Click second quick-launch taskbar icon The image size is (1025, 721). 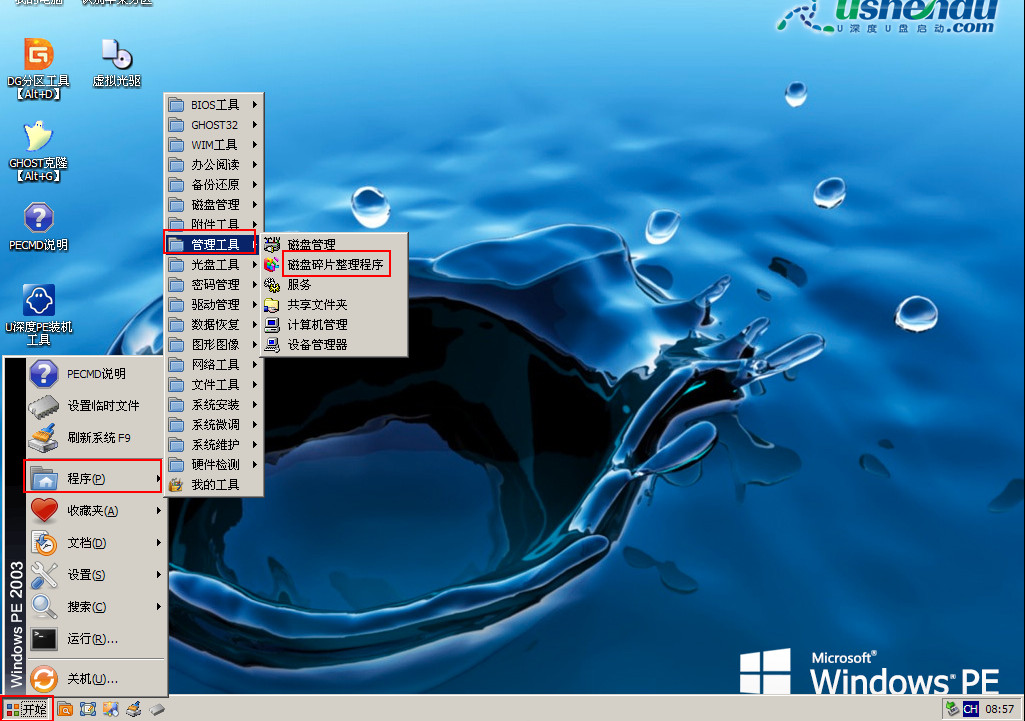[x=88, y=709]
